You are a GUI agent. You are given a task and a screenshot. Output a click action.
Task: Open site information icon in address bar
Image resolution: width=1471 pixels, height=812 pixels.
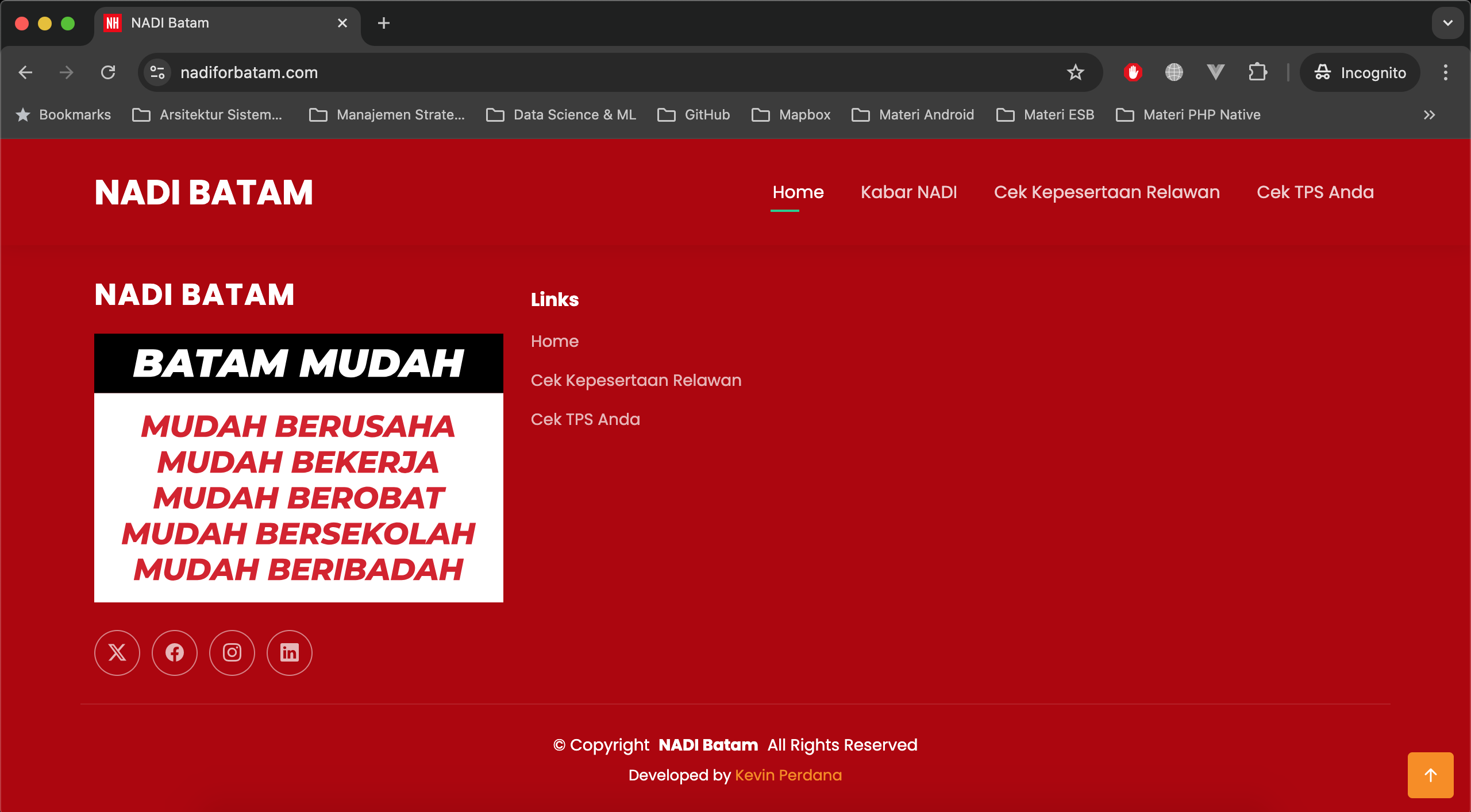coord(157,72)
